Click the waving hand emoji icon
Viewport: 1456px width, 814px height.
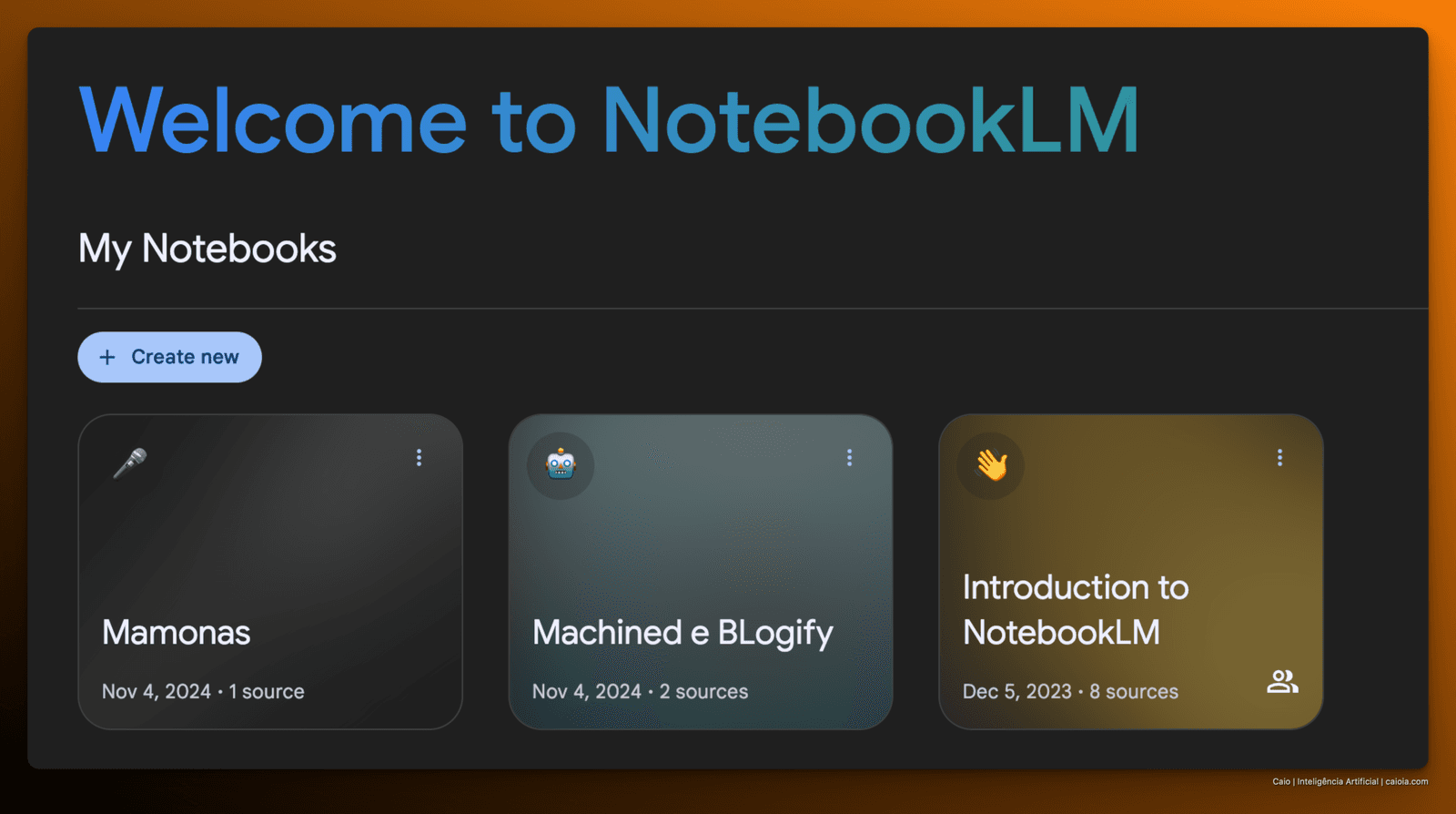991,465
